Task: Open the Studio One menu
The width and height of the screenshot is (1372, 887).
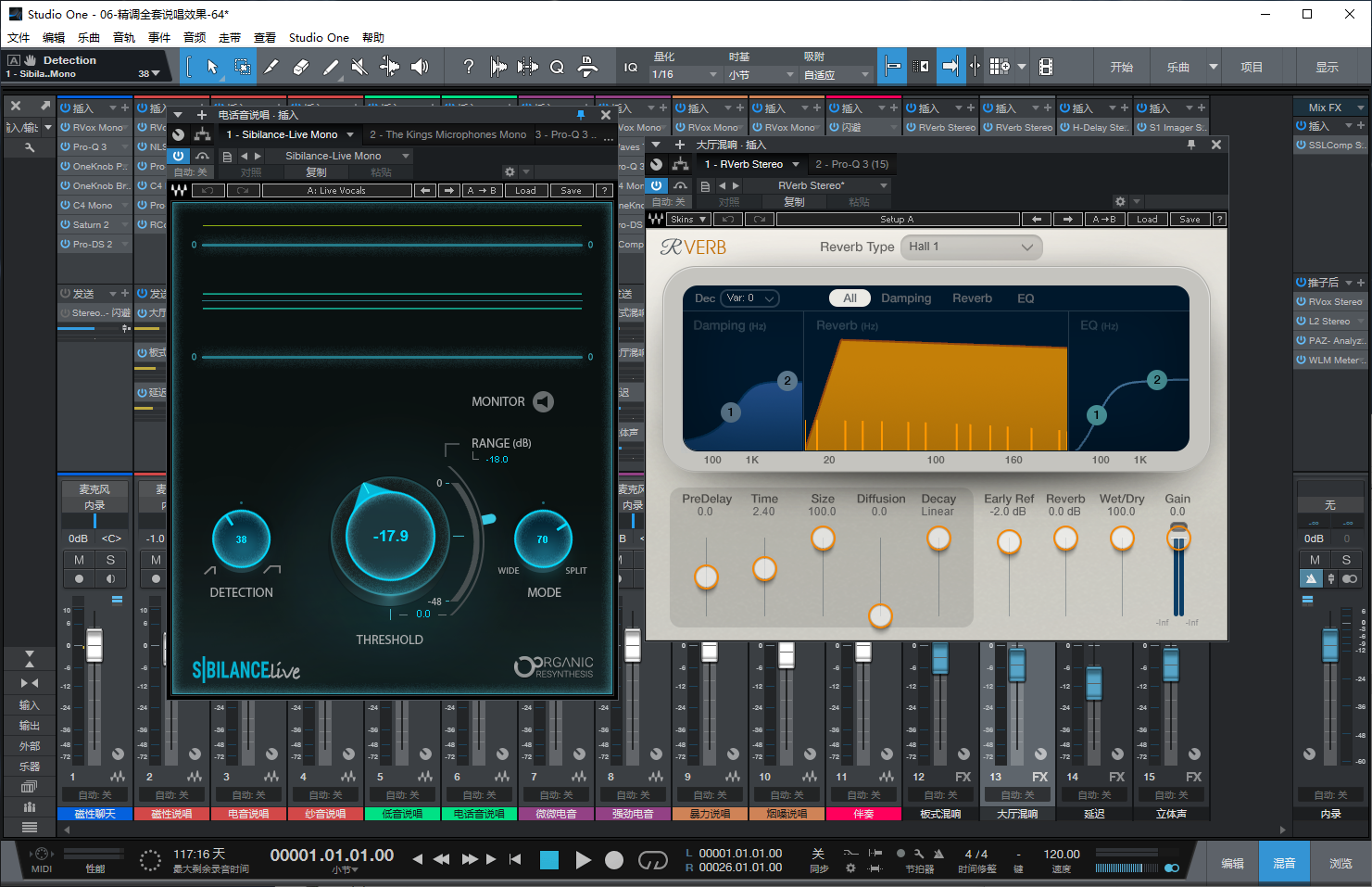Action: (x=318, y=37)
